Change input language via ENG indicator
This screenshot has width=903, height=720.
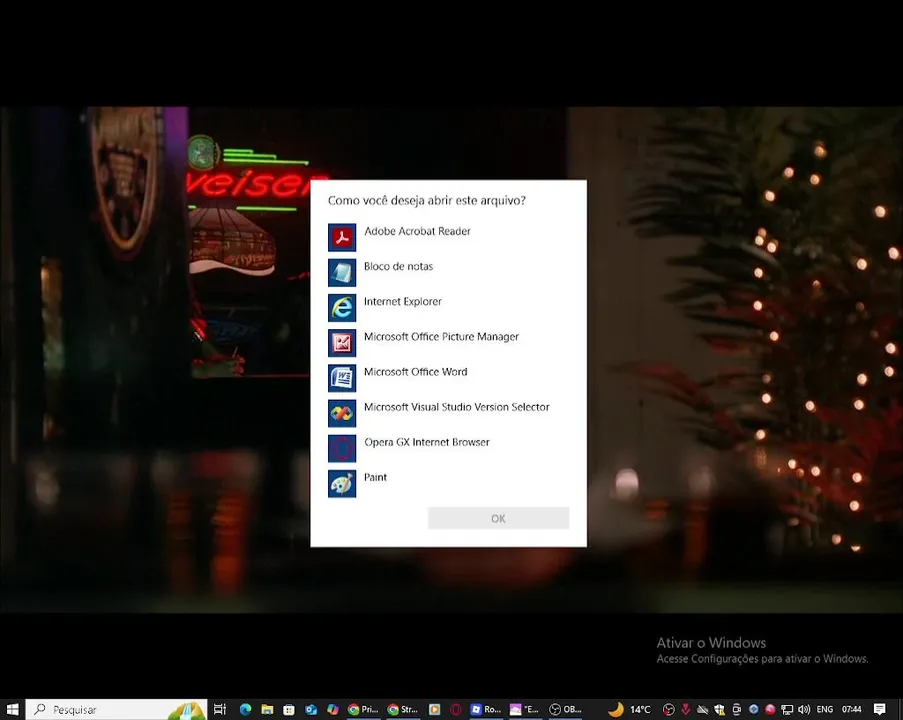(x=825, y=709)
